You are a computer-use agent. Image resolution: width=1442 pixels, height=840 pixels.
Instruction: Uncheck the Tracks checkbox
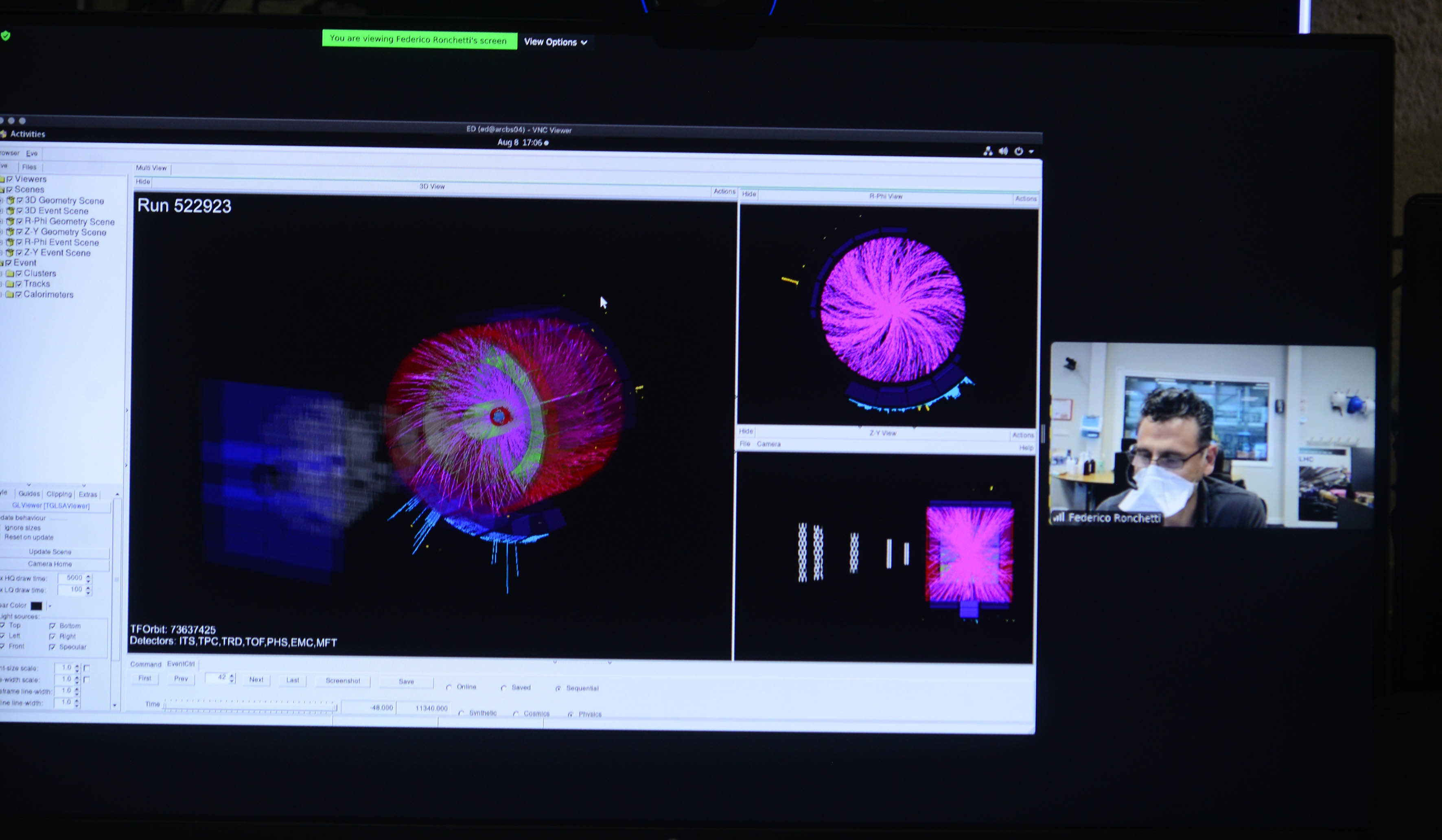point(18,284)
